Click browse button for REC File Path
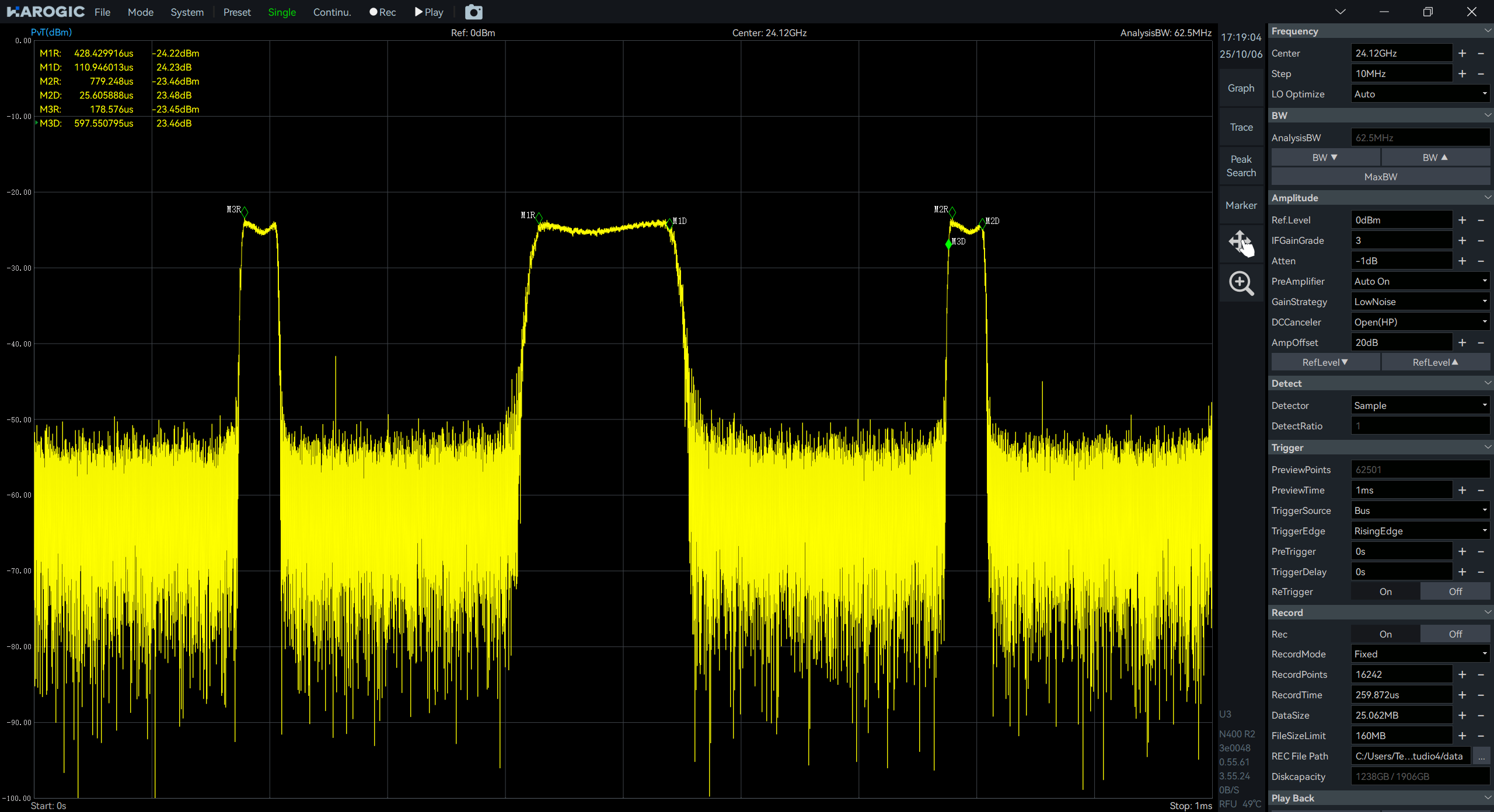 tap(1481, 756)
